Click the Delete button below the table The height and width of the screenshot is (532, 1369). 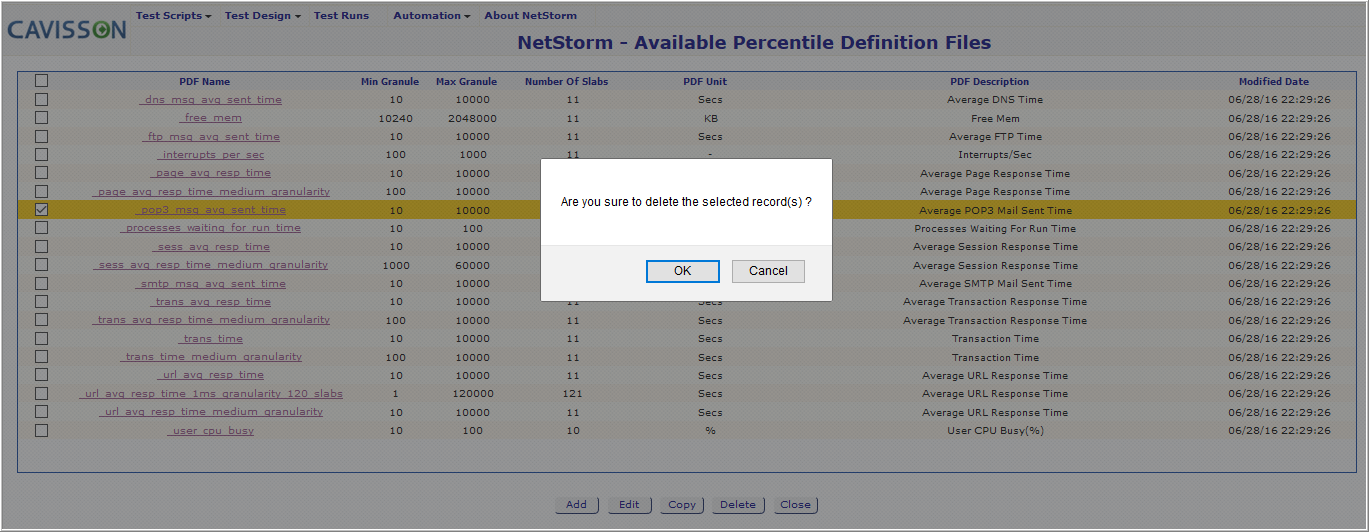[738, 505]
